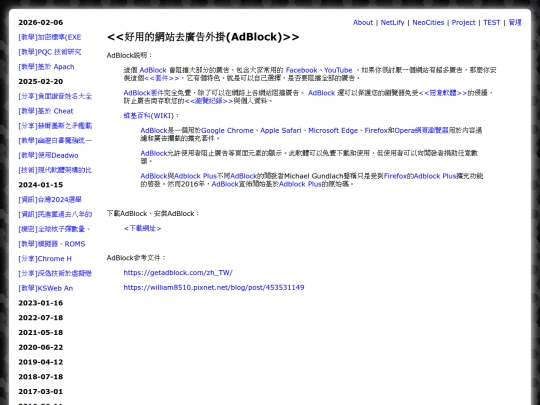540x405 pixels.
Task: Expand the 2022-07-18 date group
Action: [41, 318]
